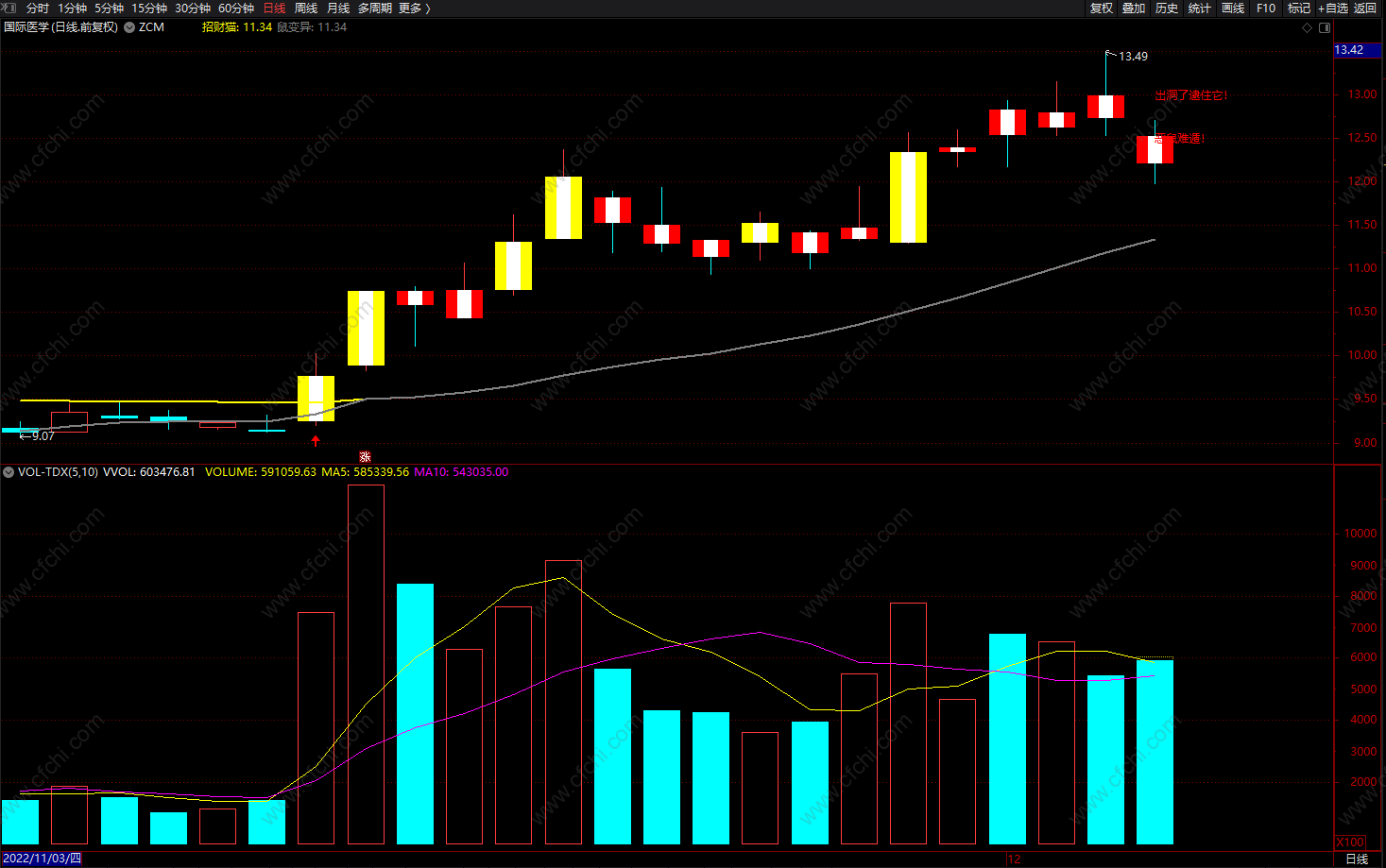Expand the VOL-TDX indicator dropdown
1386x868 pixels.
tap(9, 472)
